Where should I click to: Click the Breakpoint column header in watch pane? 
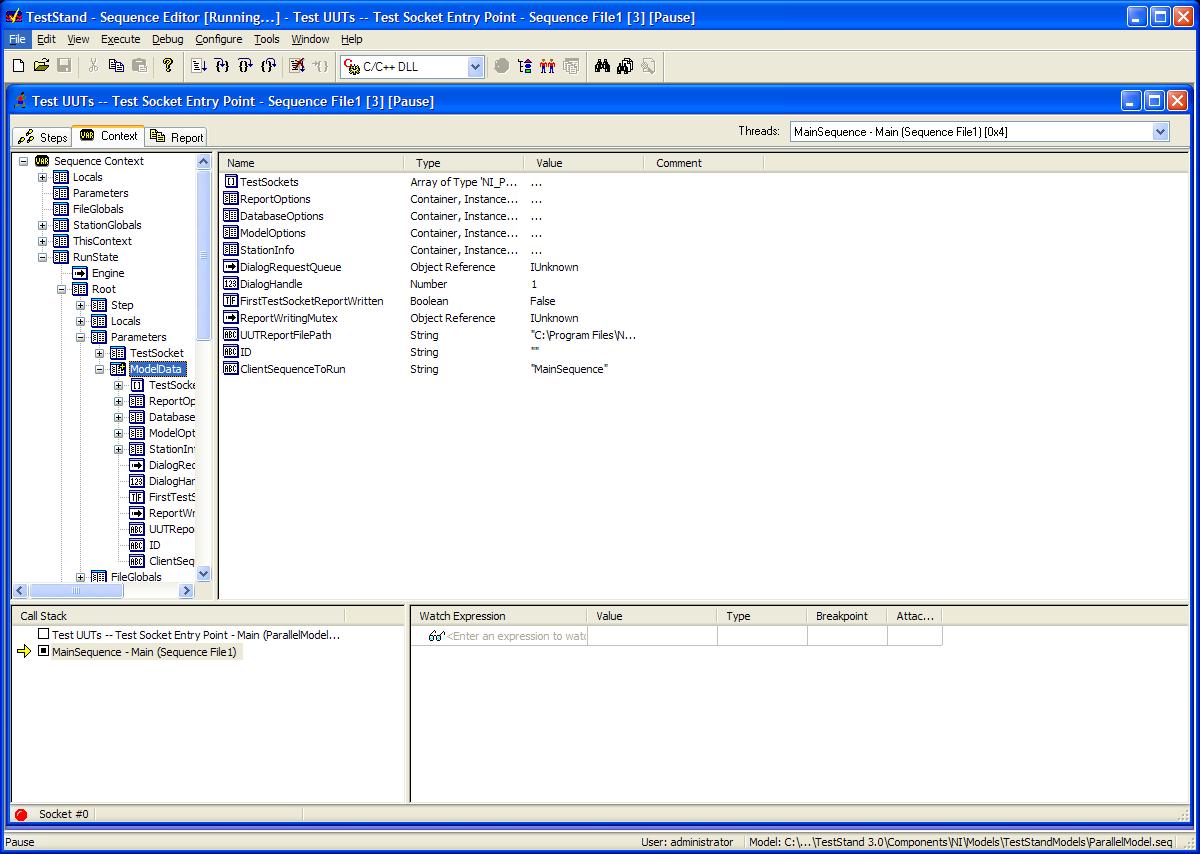point(847,616)
